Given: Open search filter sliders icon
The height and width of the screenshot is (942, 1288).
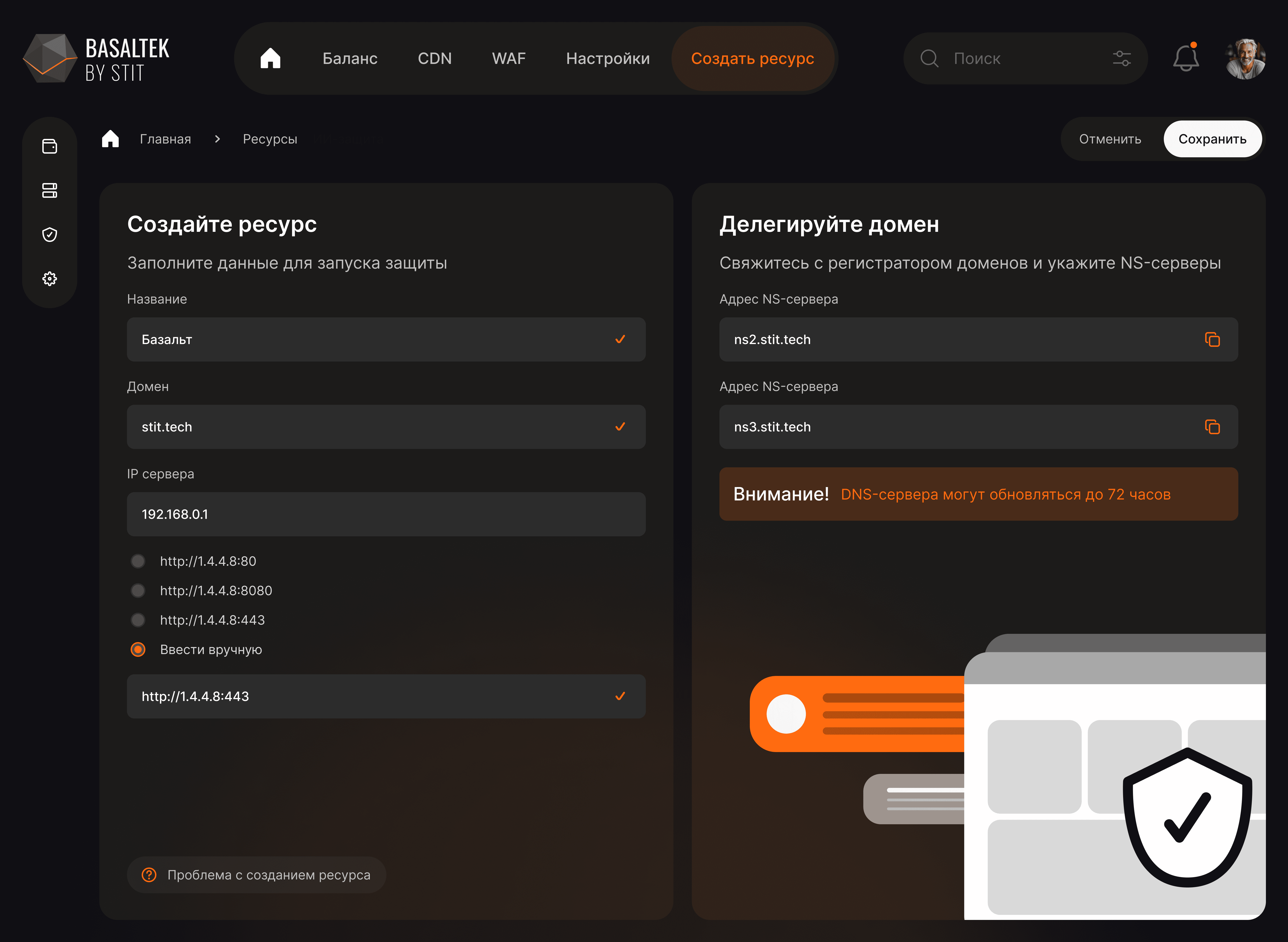Looking at the screenshot, I should [x=1121, y=58].
